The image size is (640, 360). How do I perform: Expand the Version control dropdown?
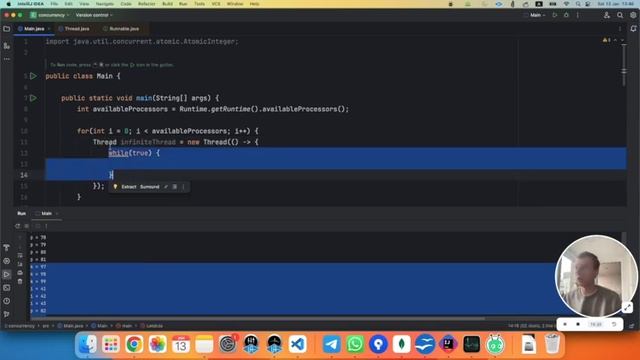coord(94,15)
